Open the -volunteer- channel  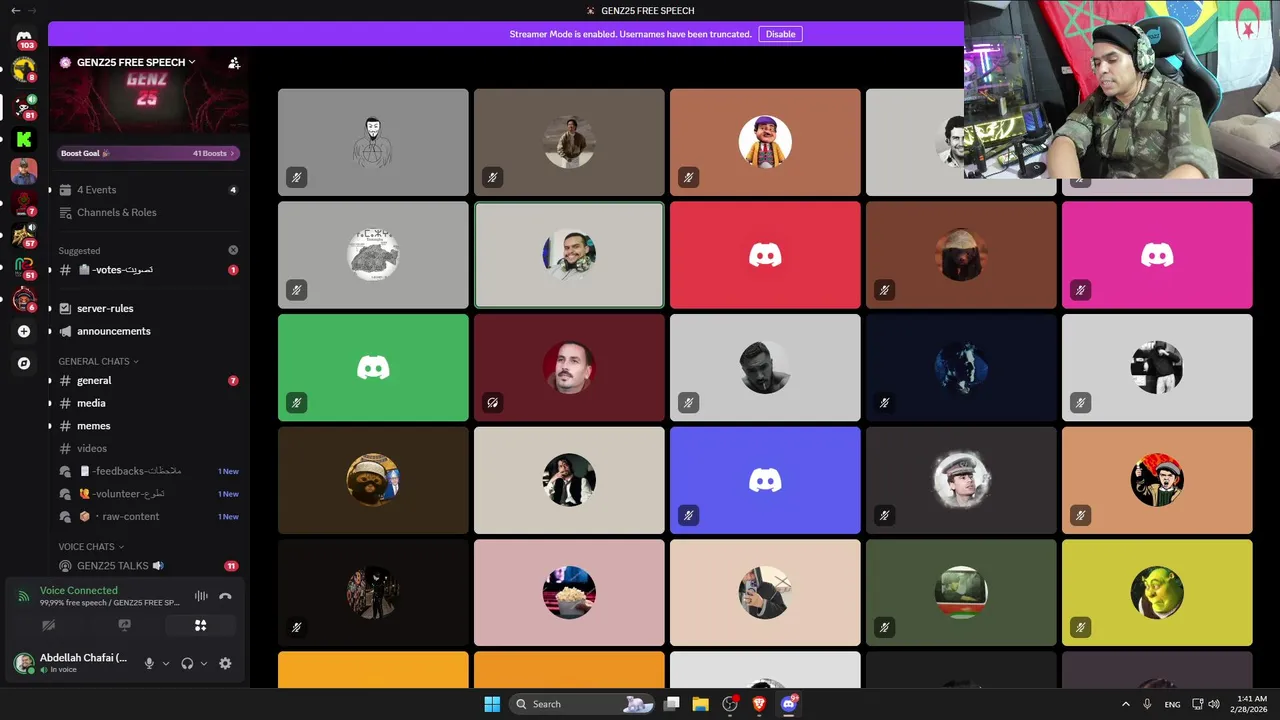click(148, 494)
